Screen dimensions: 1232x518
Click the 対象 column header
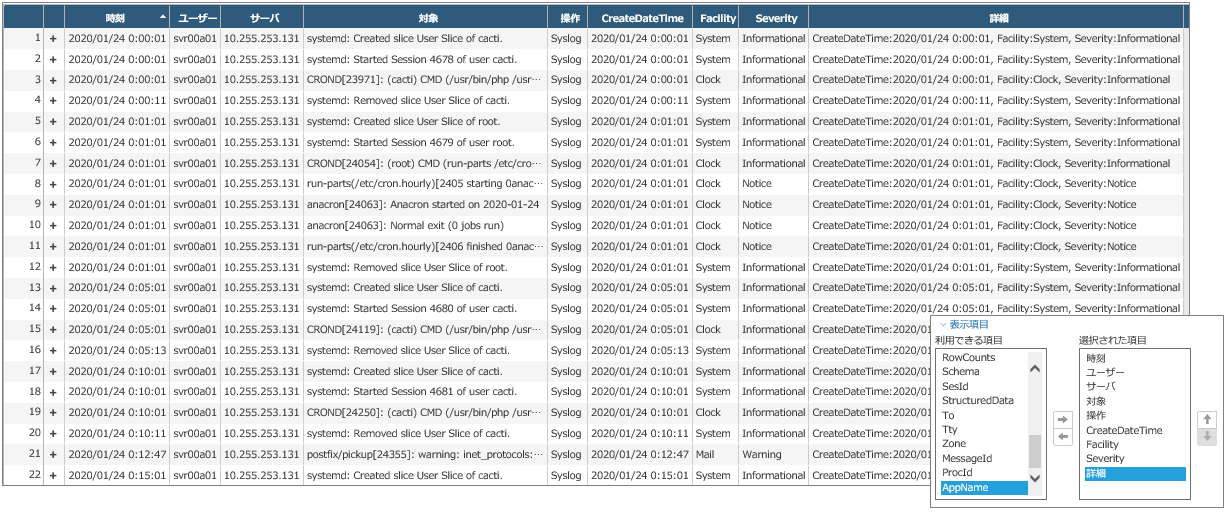coord(425,18)
